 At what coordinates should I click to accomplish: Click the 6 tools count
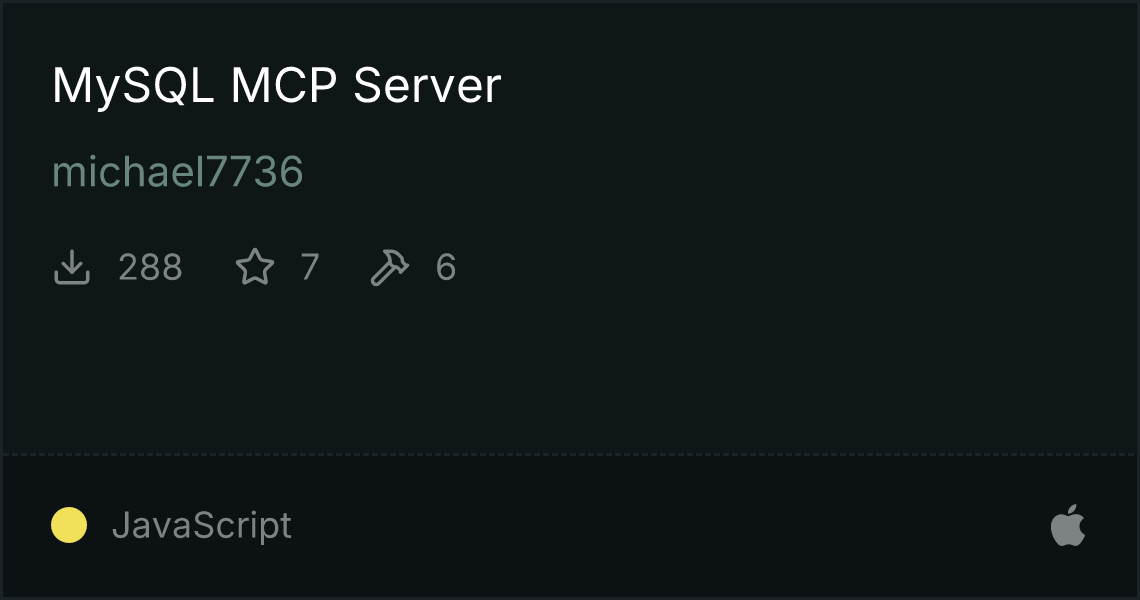[x=446, y=267]
